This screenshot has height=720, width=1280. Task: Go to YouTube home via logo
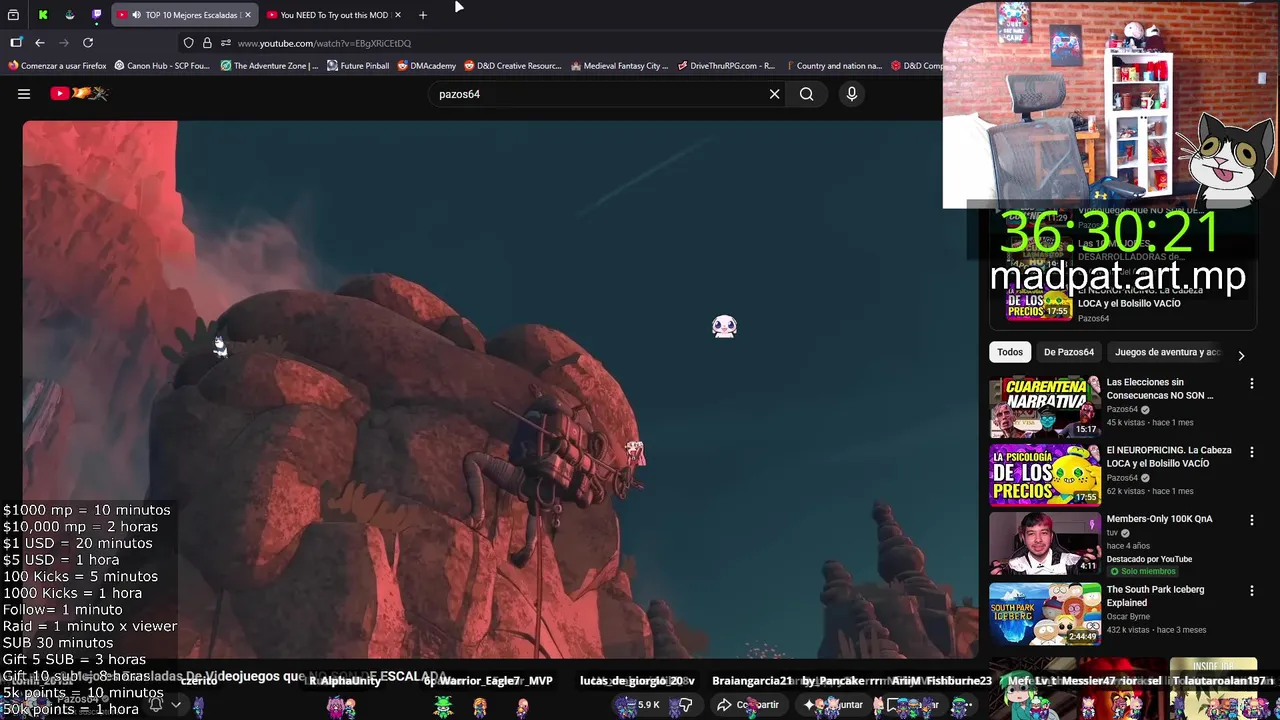click(79, 94)
